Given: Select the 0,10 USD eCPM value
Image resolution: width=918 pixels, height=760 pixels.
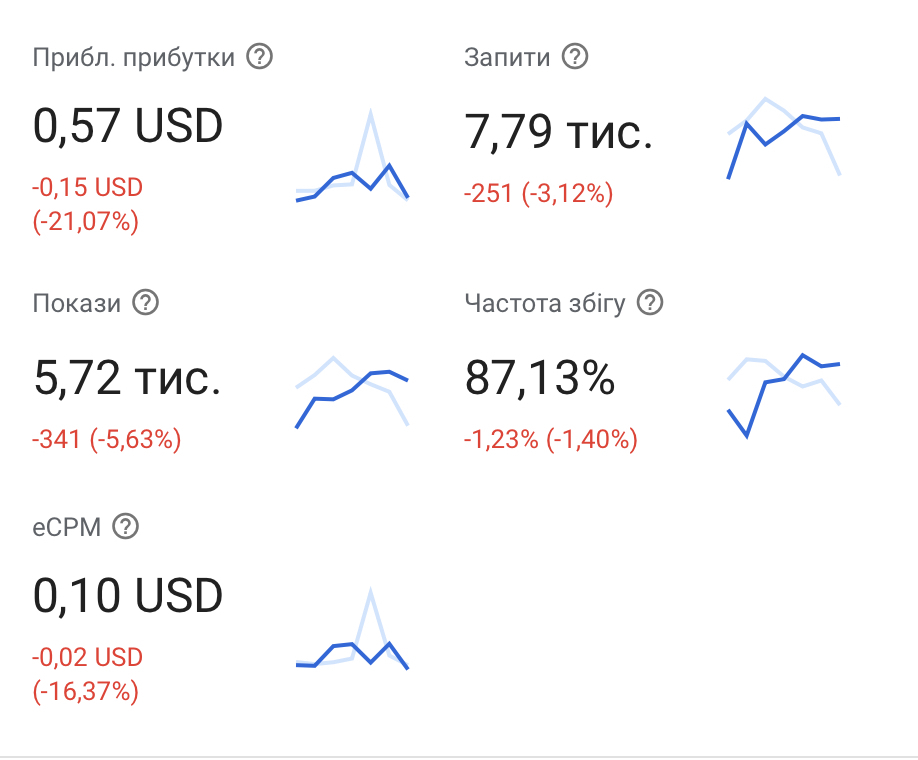Looking at the screenshot, I should point(128,597).
